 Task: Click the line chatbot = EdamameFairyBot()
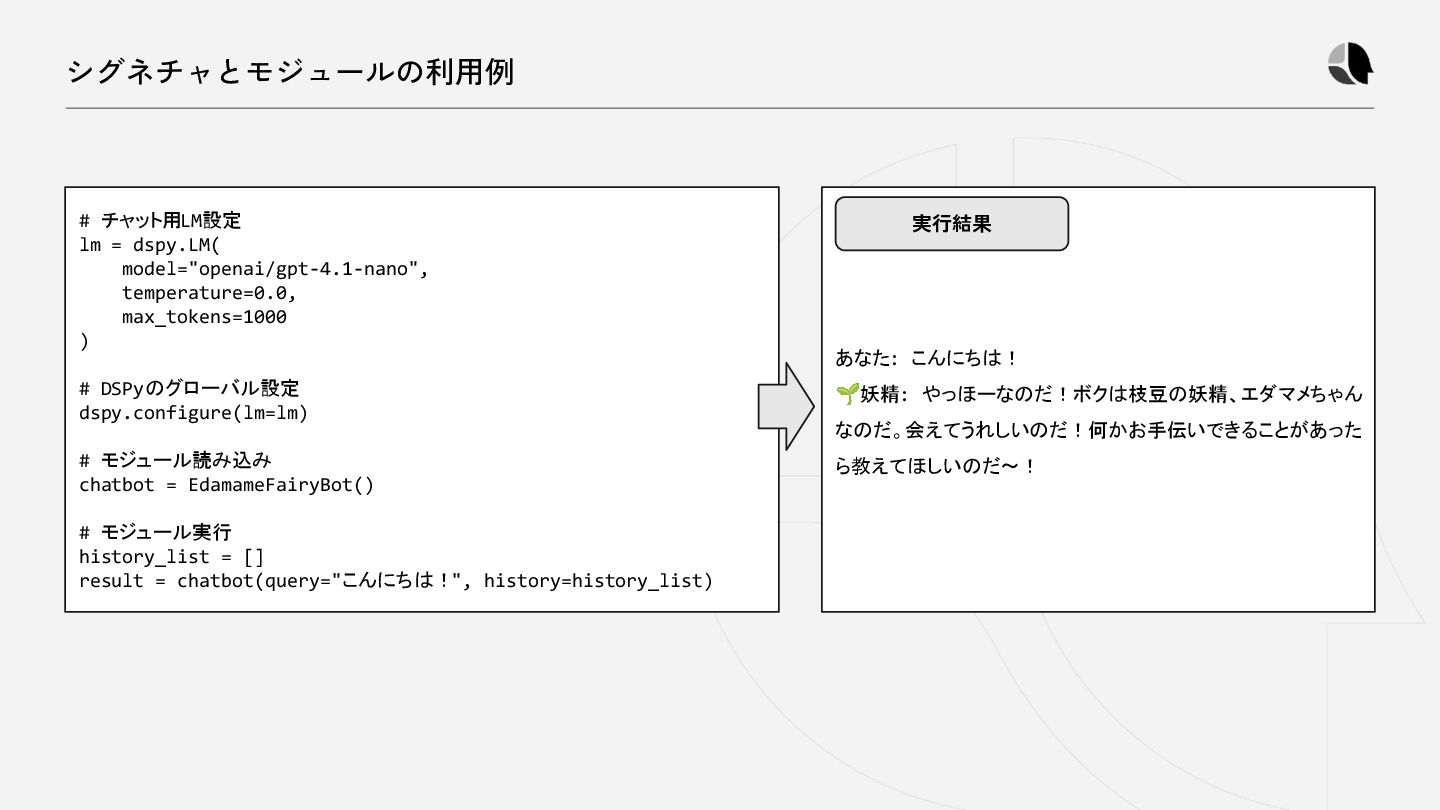(x=226, y=484)
